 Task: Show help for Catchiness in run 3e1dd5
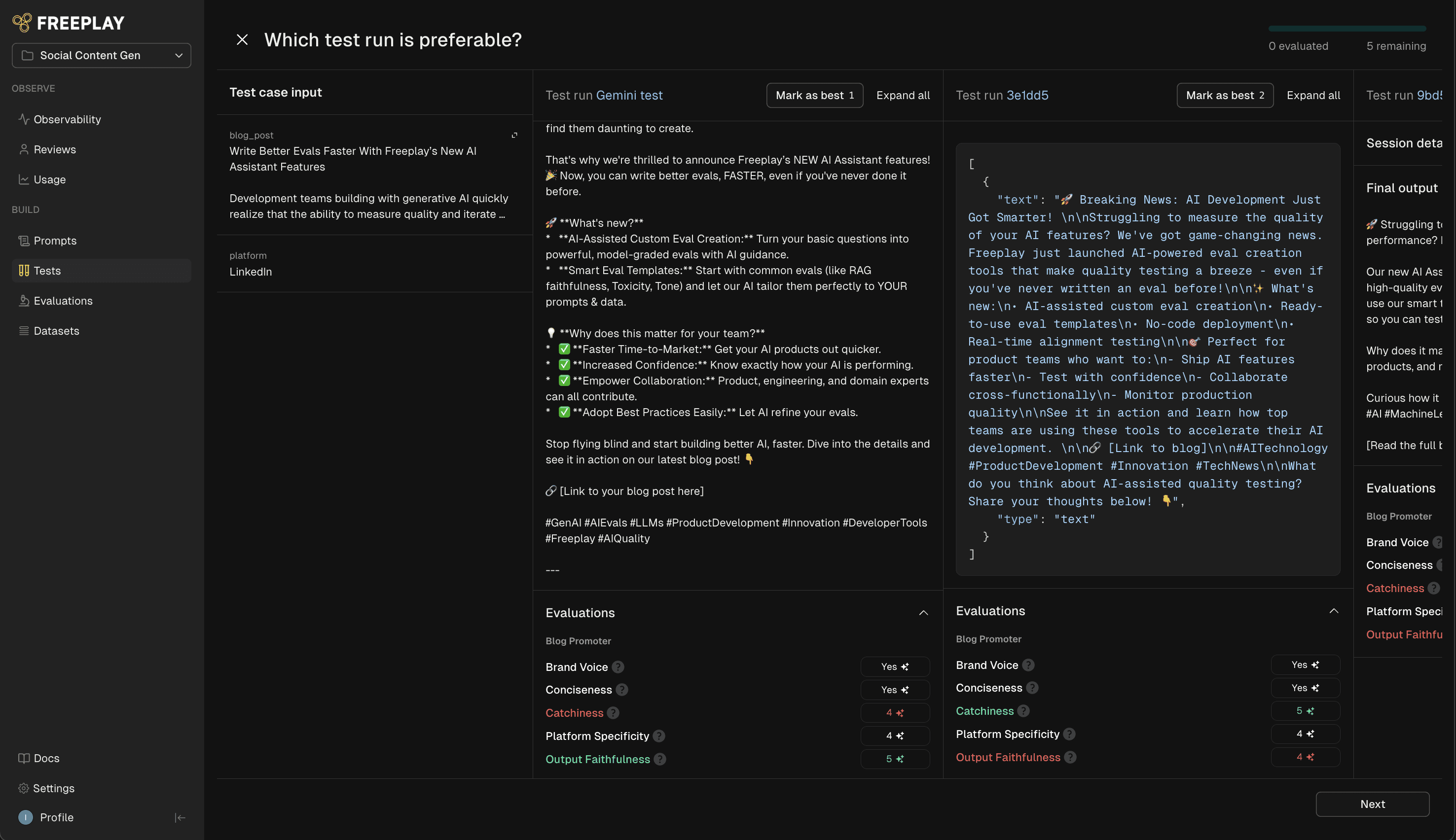point(1024,711)
